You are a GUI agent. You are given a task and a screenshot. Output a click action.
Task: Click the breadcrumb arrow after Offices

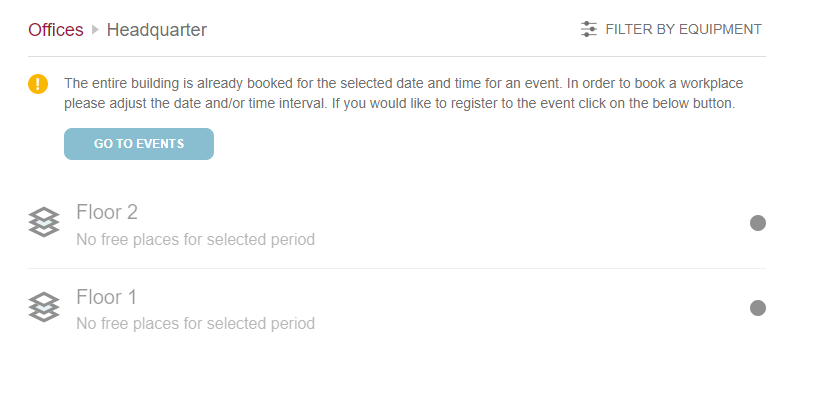click(95, 30)
